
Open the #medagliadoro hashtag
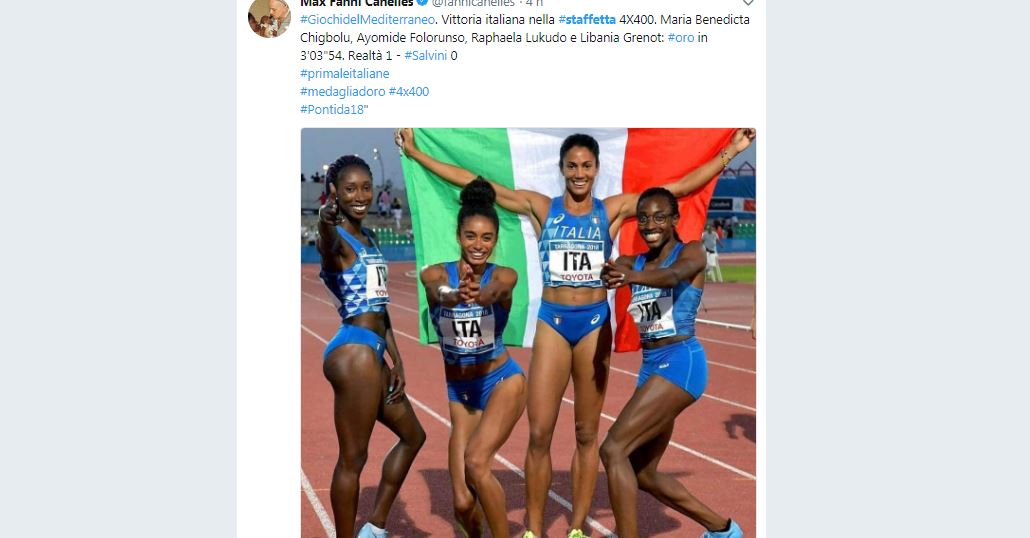click(343, 91)
